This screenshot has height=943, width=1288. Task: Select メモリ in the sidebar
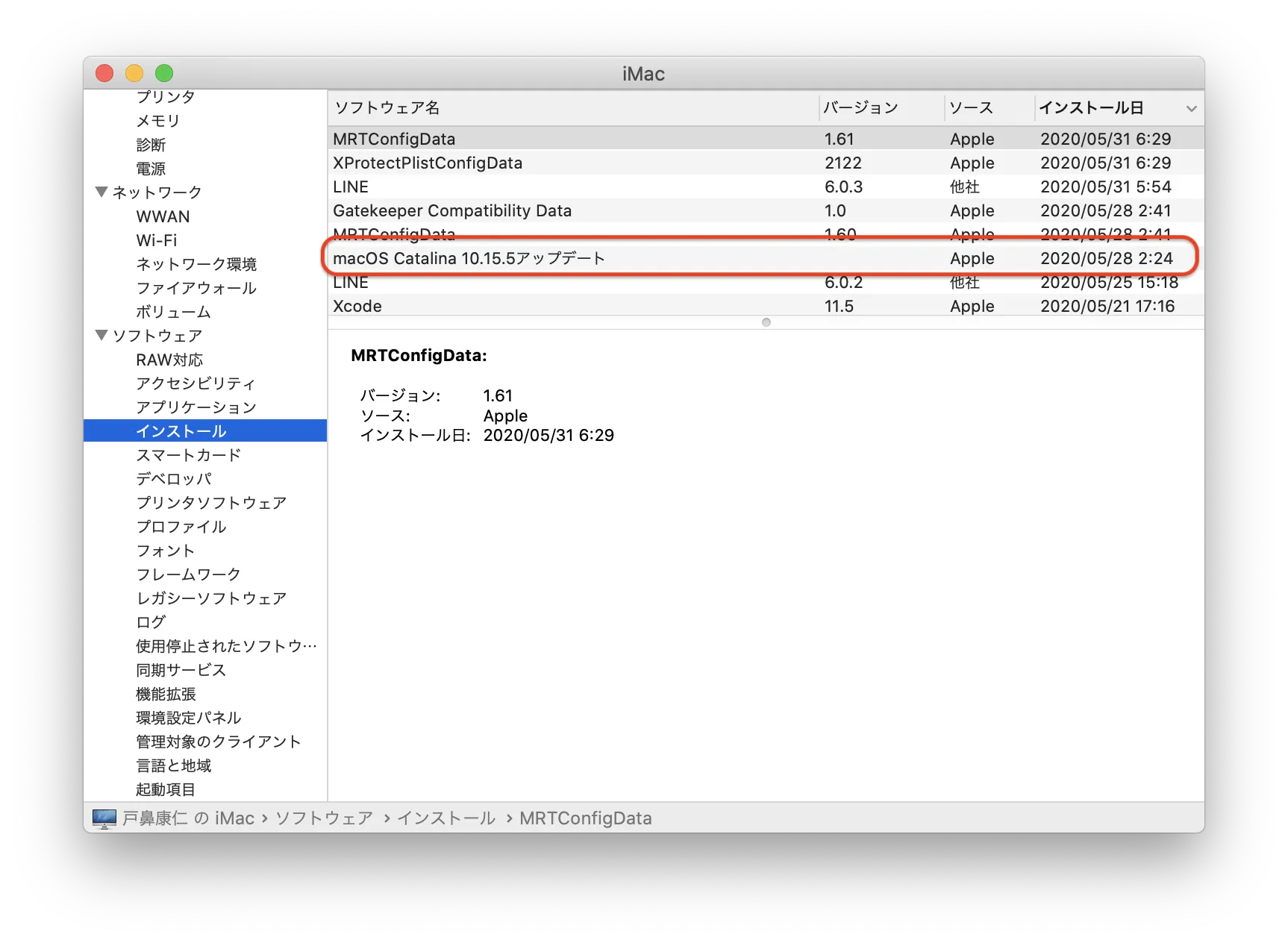[x=158, y=121]
